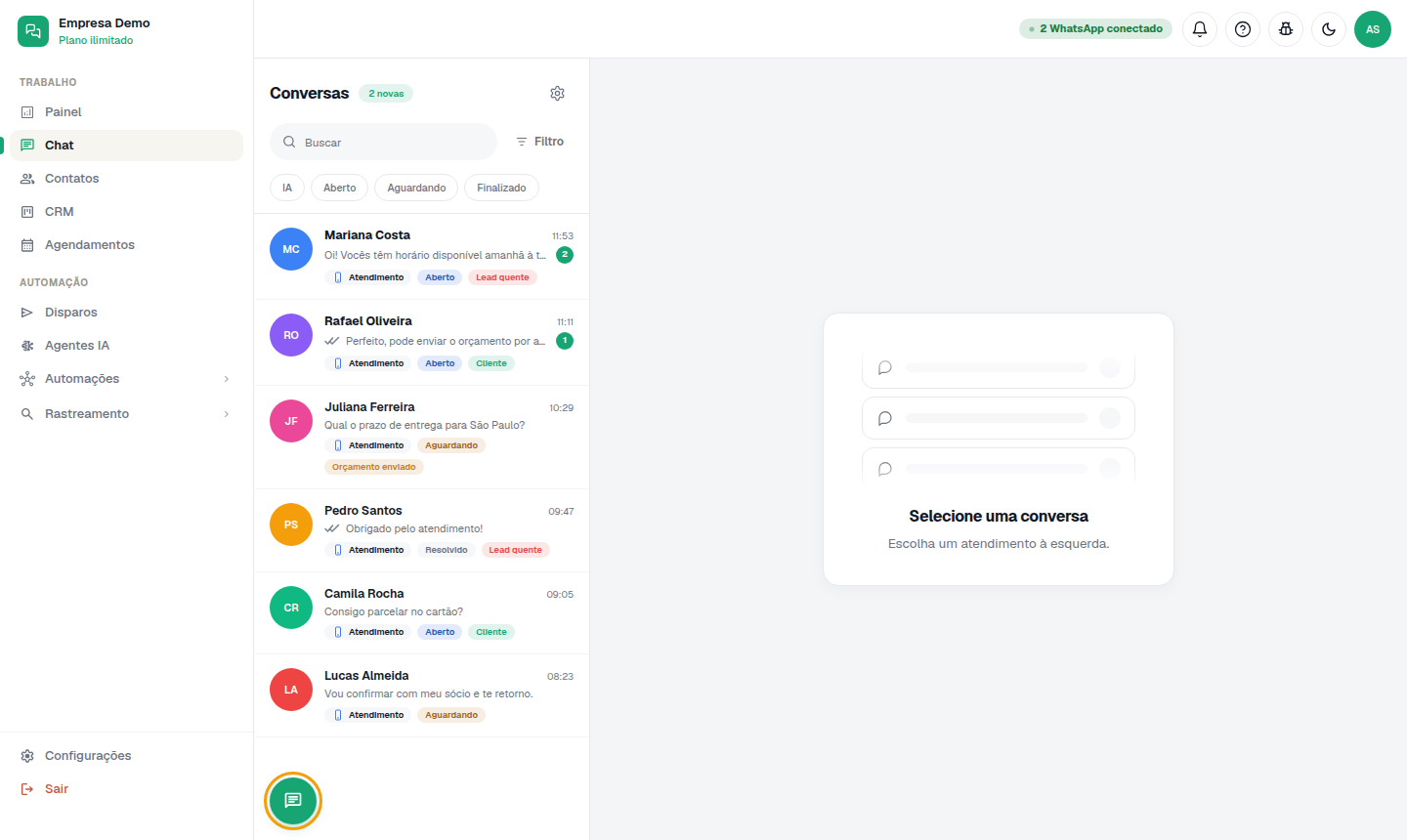Toggle the IA filter chip
The image size is (1407, 840).
(287, 188)
